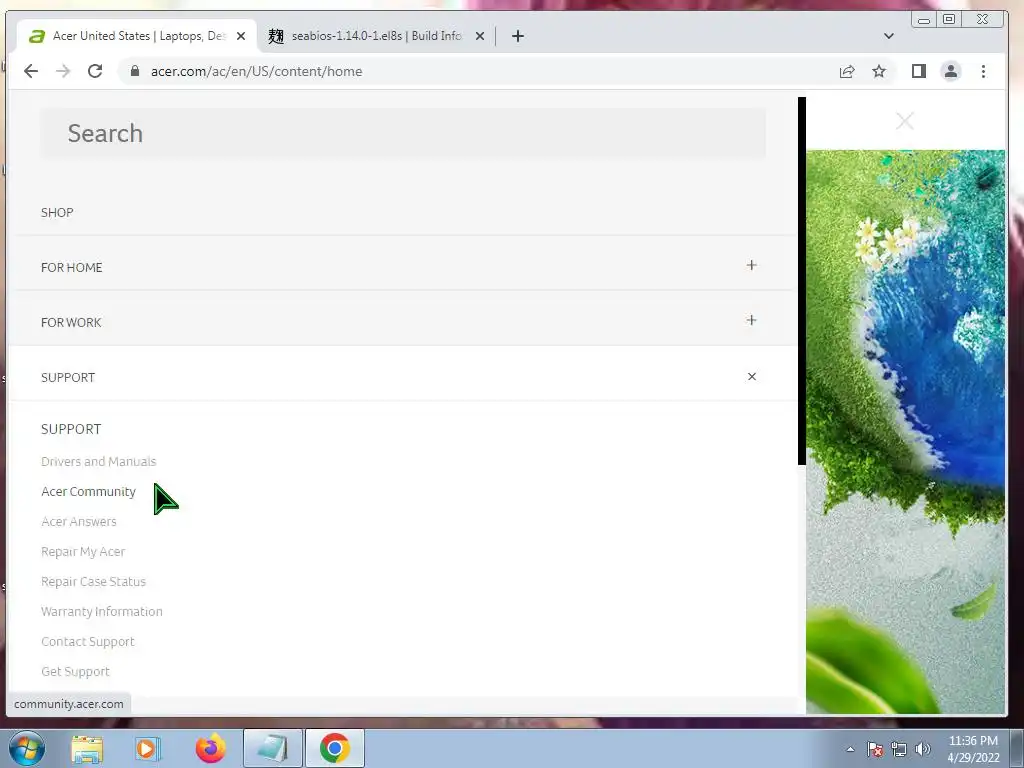
Task: Select the FOR WORK menu item
Action: coord(71,322)
